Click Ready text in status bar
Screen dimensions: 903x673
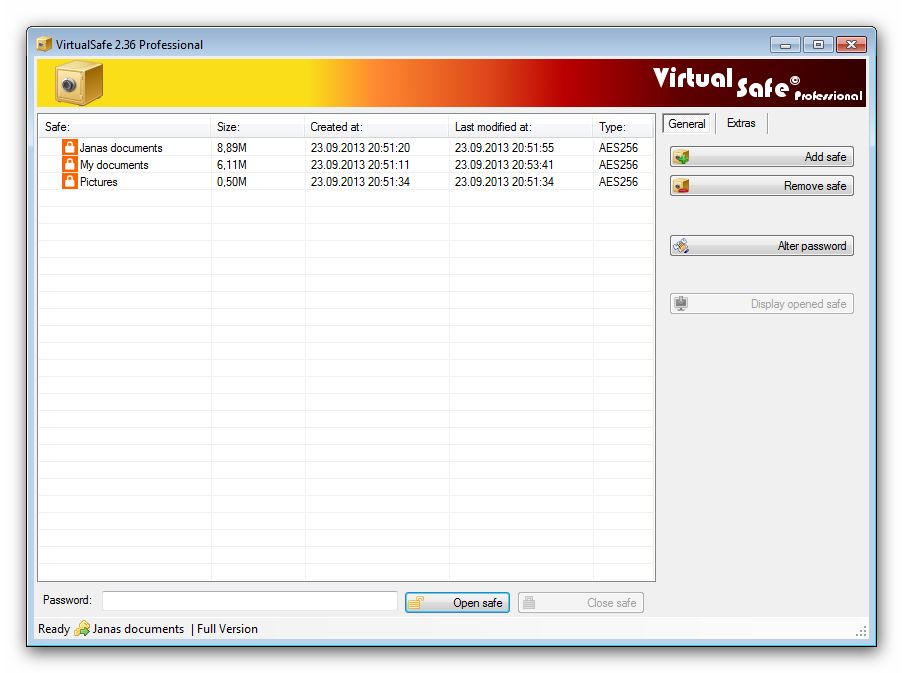coord(54,629)
